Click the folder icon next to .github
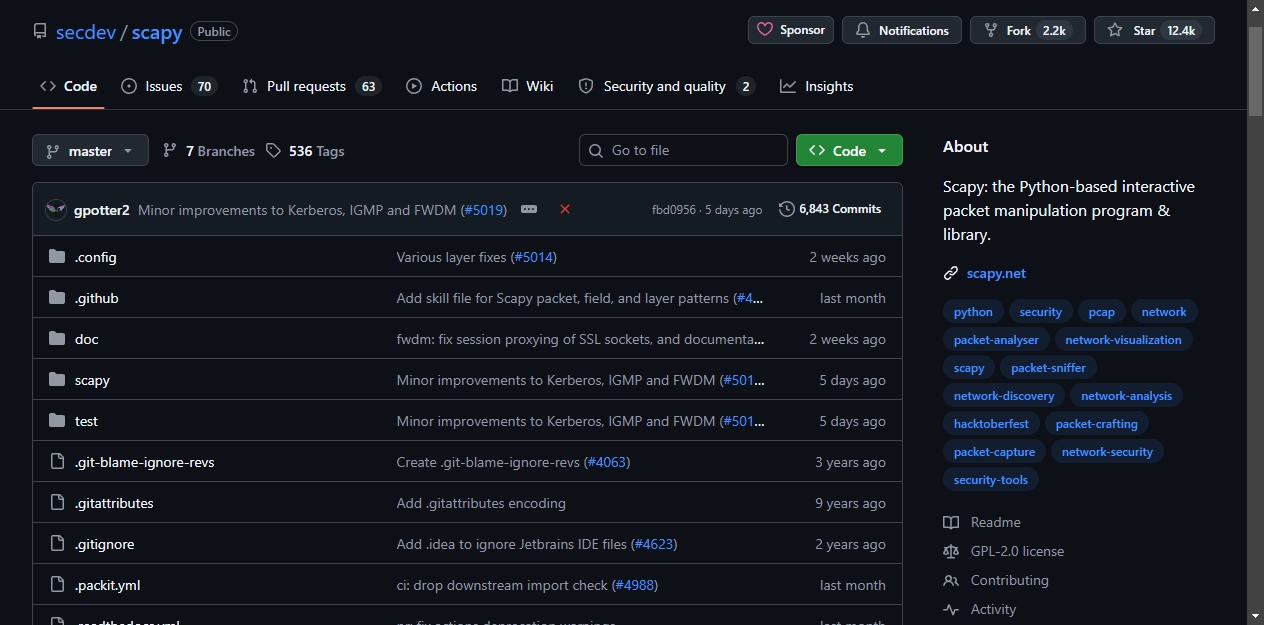The image size is (1264, 625). tap(57, 298)
